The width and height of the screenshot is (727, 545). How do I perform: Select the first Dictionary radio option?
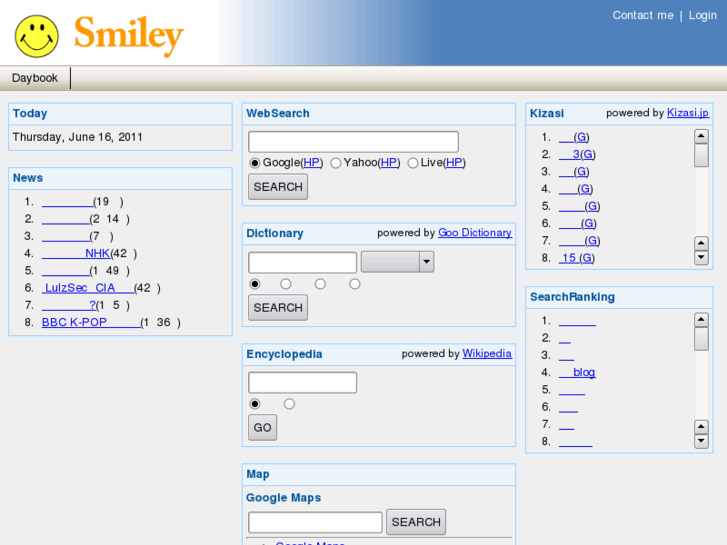pos(255,284)
